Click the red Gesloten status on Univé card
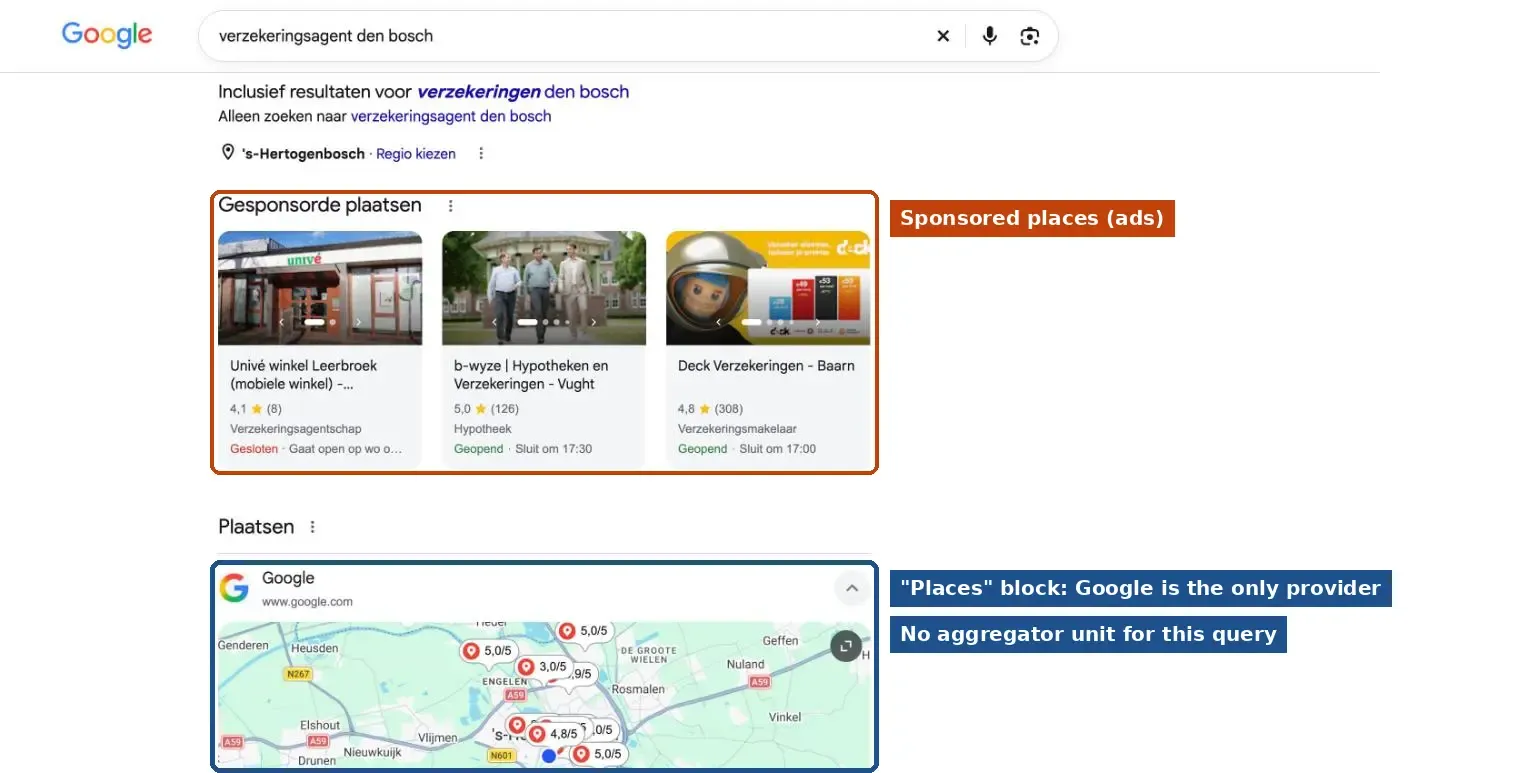The height and width of the screenshot is (773, 1536). pos(254,449)
